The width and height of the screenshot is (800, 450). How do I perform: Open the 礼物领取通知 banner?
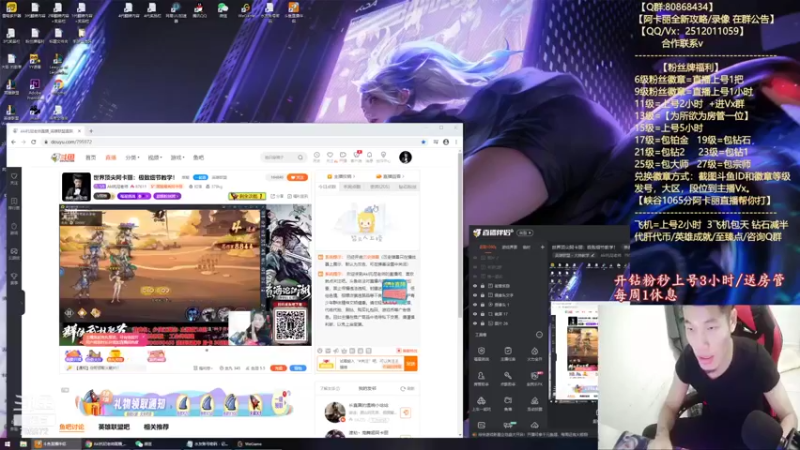(185, 403)
